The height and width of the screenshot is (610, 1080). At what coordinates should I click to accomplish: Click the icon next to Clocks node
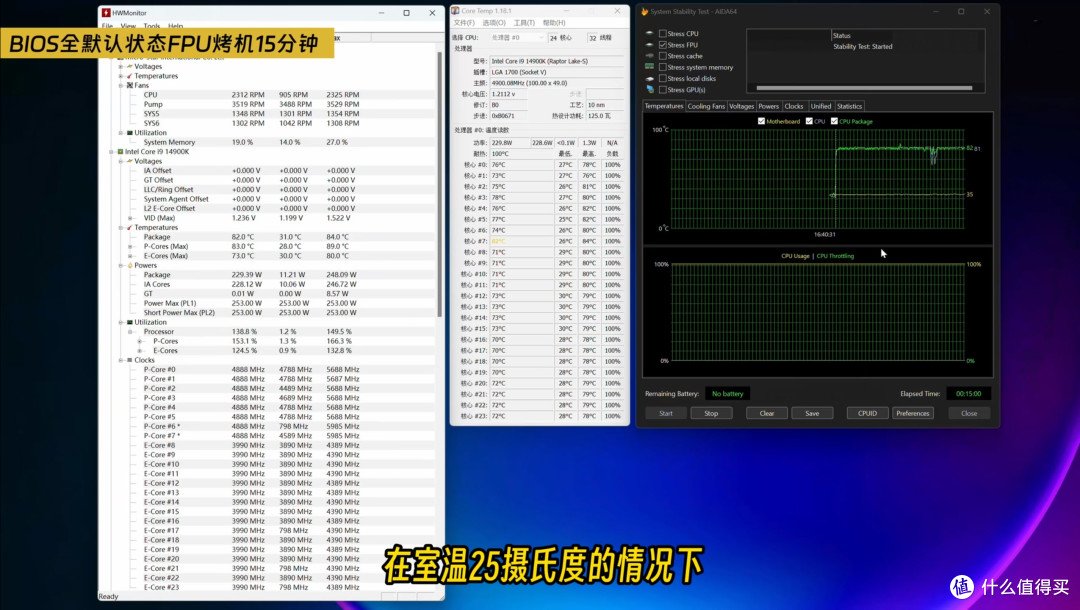(129, 360)
